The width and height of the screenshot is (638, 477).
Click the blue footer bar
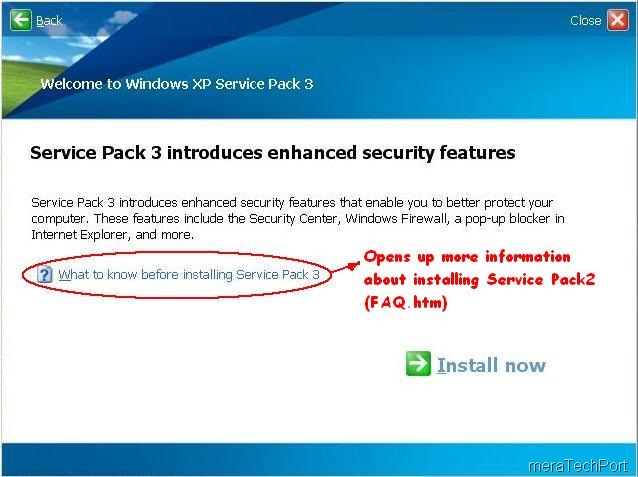pyautogui.click(x=319, y=459)
